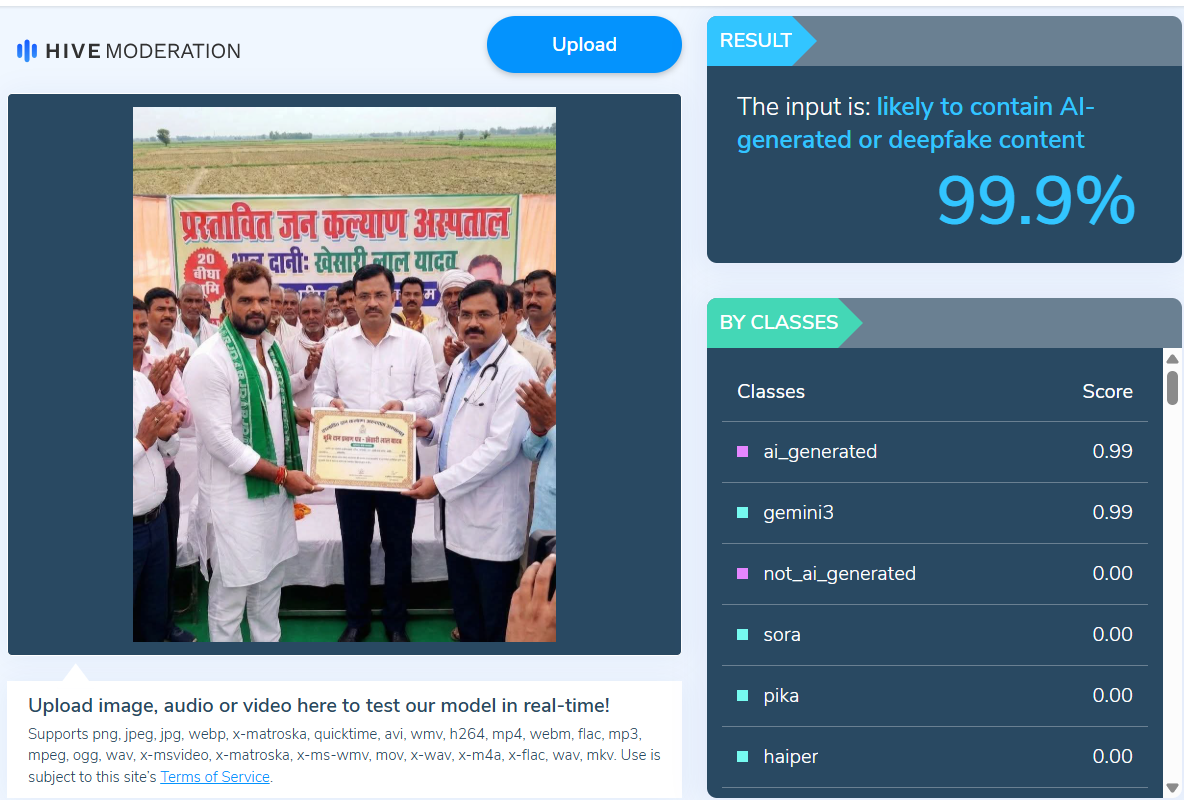Click the Upload button
The width and height of the screenshot is (1184, 800).
click(x=584, y=45)
